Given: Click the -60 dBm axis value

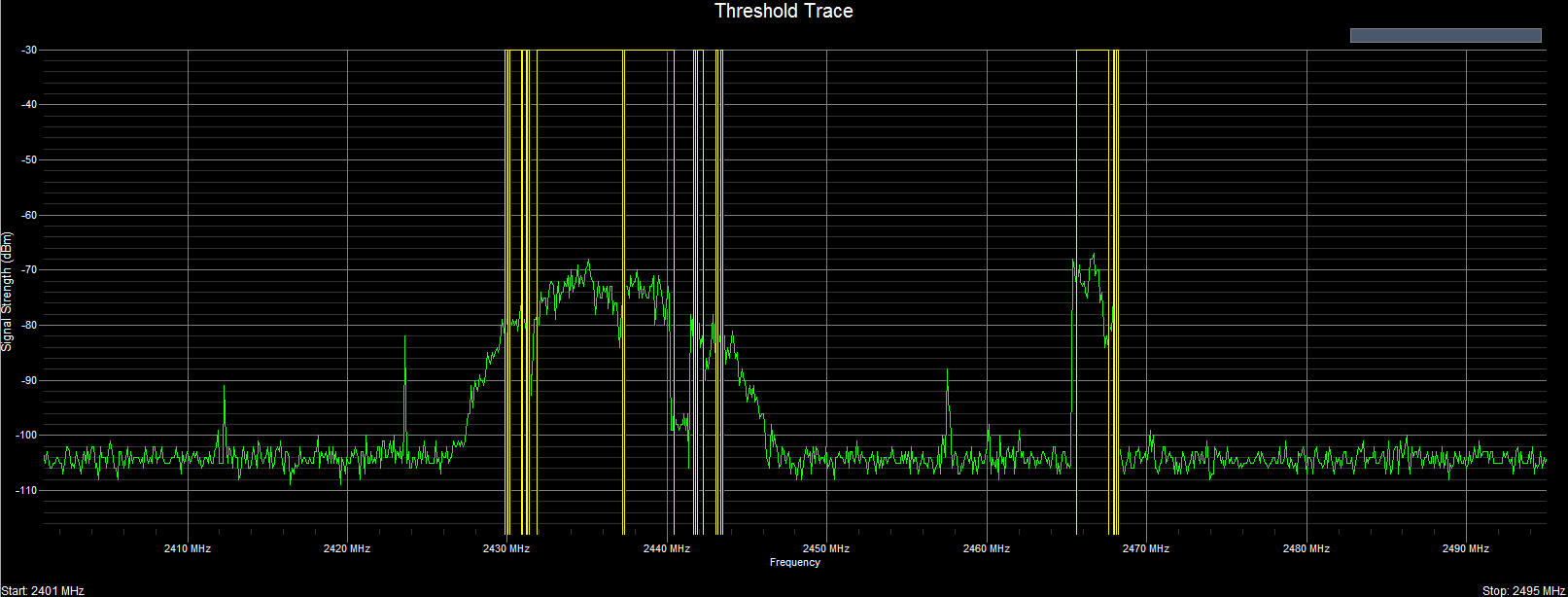Looking at the screenshot, I should coord(29,215).
